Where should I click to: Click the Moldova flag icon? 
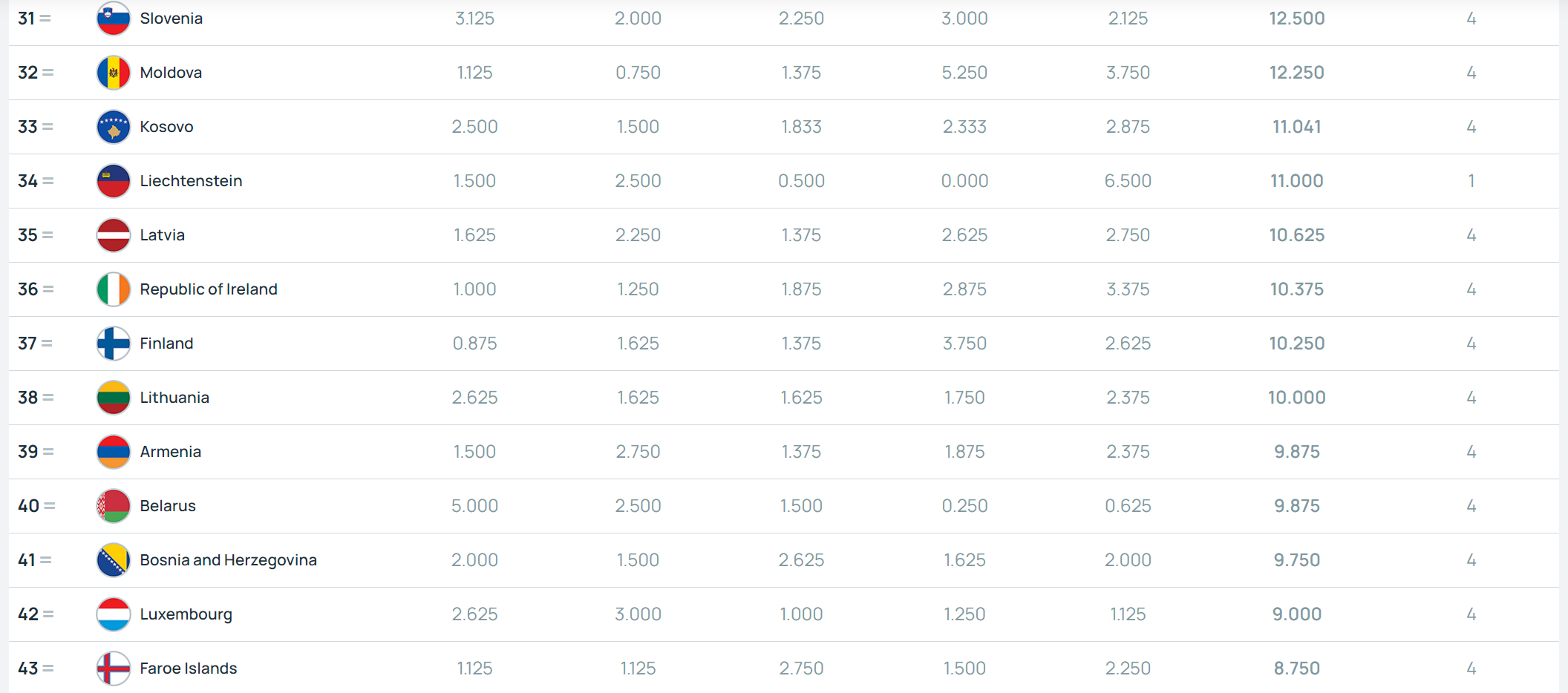(114, 73)
